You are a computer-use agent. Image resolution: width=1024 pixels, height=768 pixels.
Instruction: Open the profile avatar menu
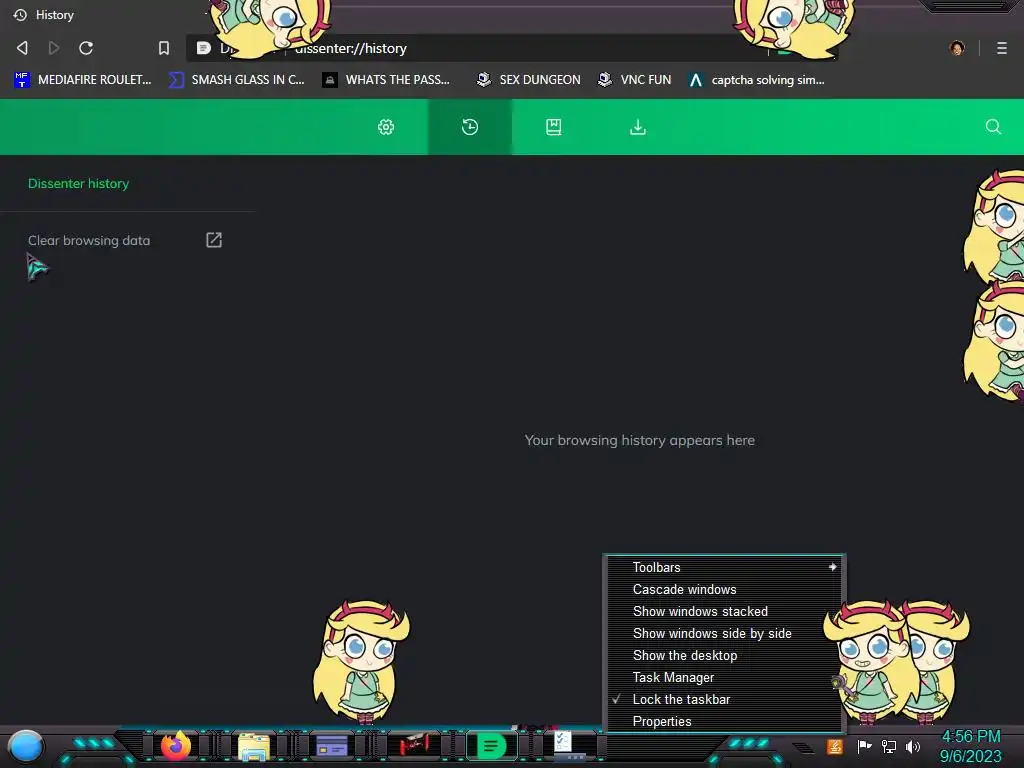coord(957,48)
